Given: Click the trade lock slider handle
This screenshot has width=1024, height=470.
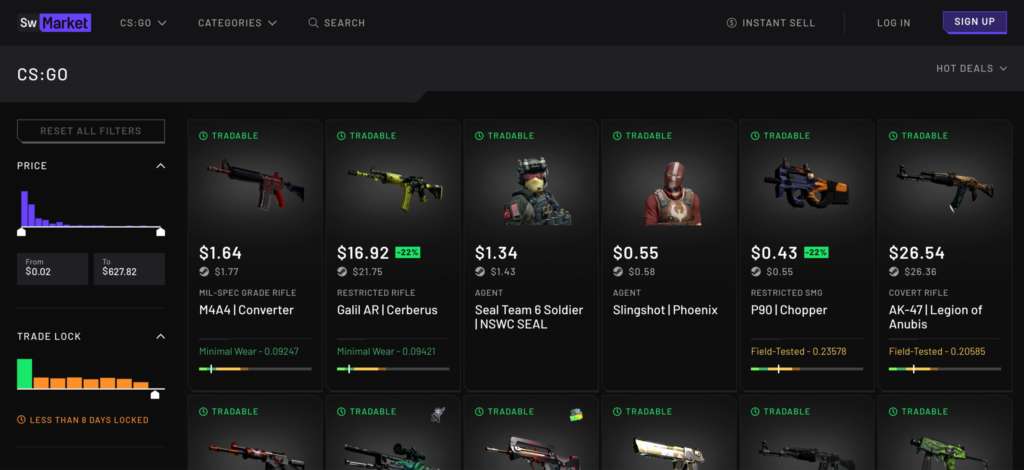Looking at the screenshot, I should 155,394.
